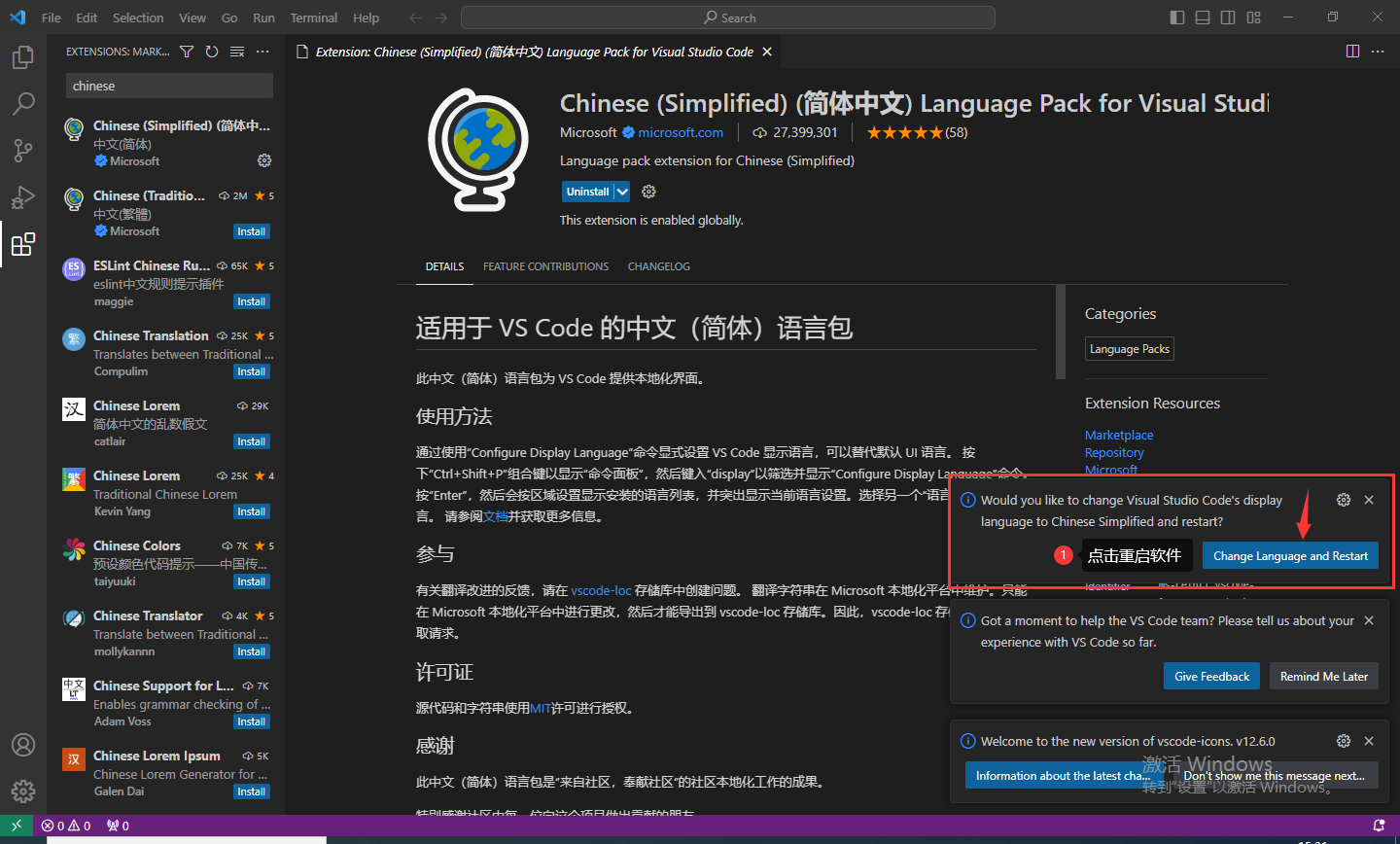Screen dimensions: 1400x844
Task: Switch to the Feature Contributions tab
Action: (x=546, y=266)
